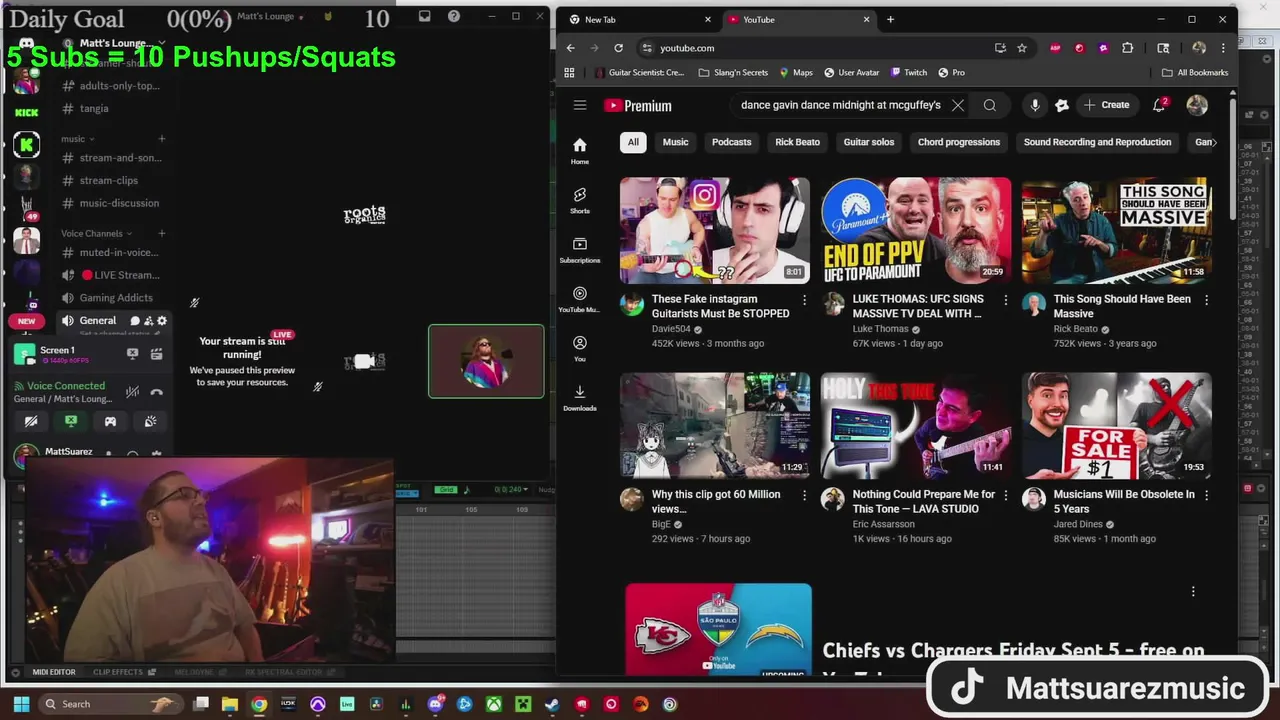
Task: Select the All filter chip
Action: (x=633, y=142)
